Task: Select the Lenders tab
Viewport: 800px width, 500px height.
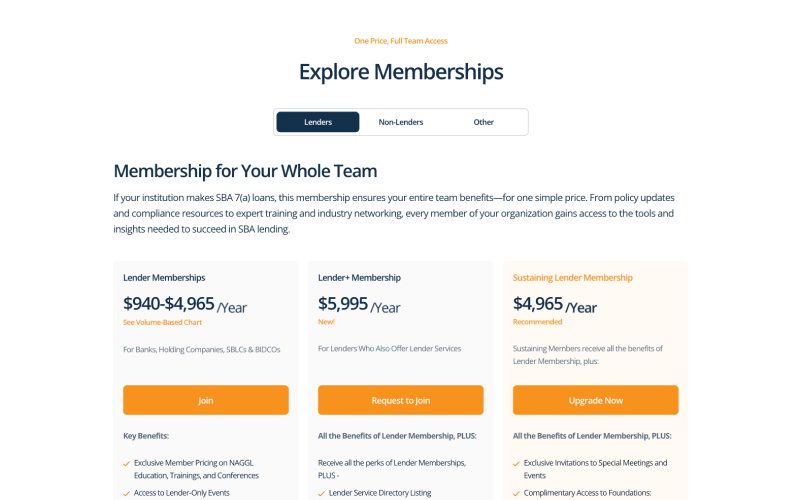Action: click(x=318, y=122)
